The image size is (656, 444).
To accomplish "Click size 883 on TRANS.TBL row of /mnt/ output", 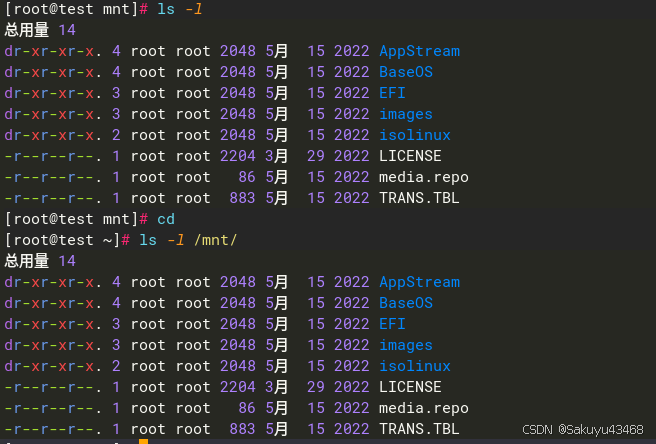I will pyautogui.click(x=242, y=429).
